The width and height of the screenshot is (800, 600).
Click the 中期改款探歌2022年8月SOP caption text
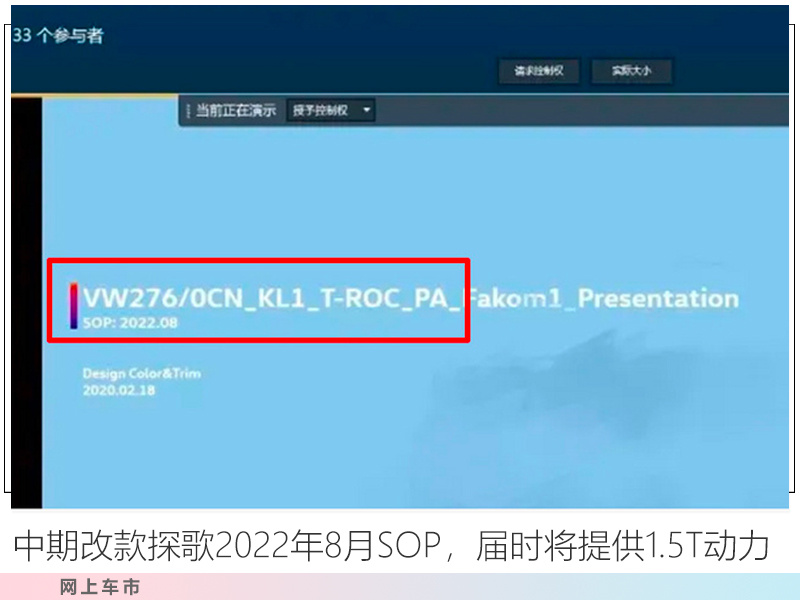[227, 546]
